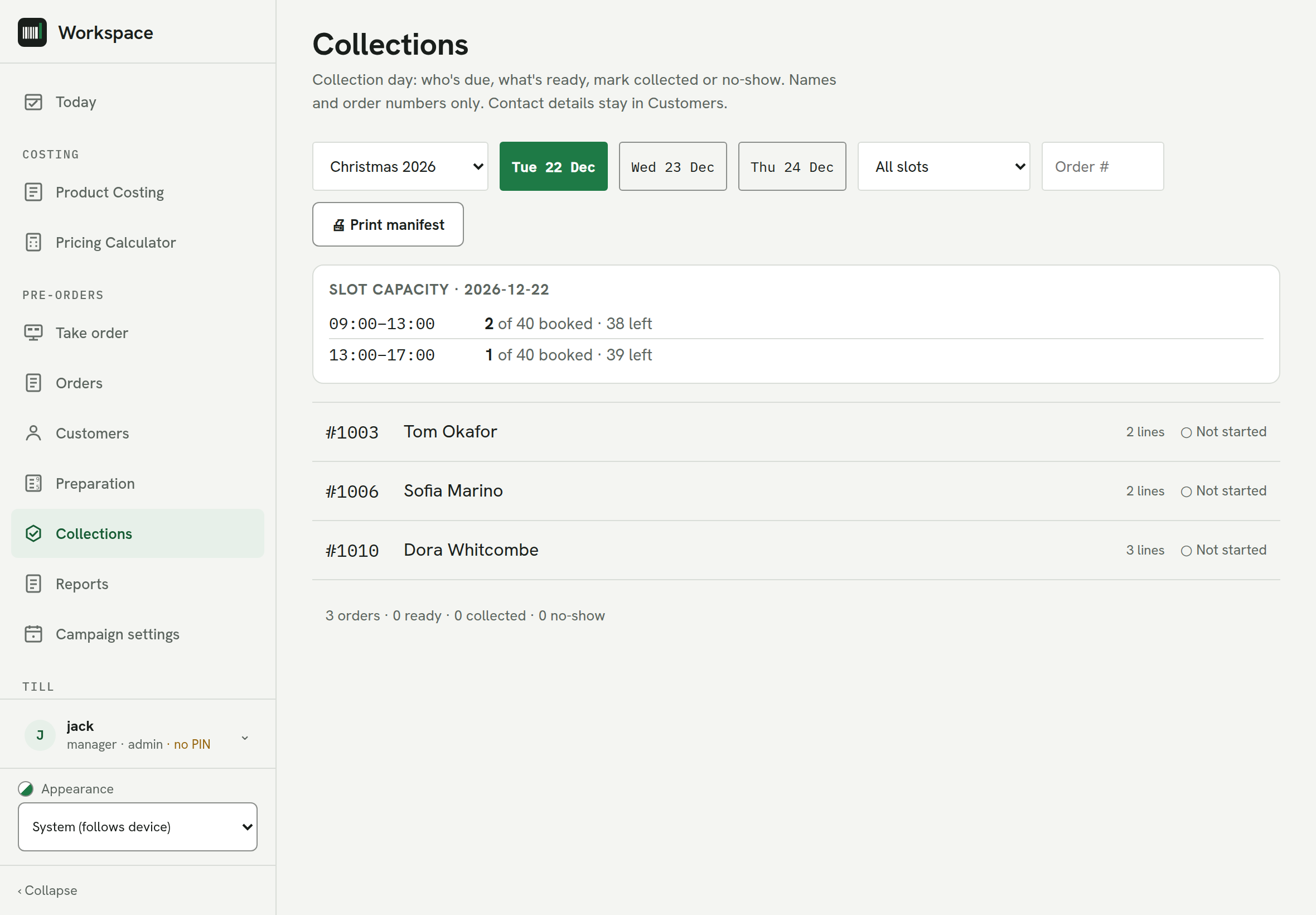
Task: Open Reports from sidebar
Action: click(x=138, y=584)
